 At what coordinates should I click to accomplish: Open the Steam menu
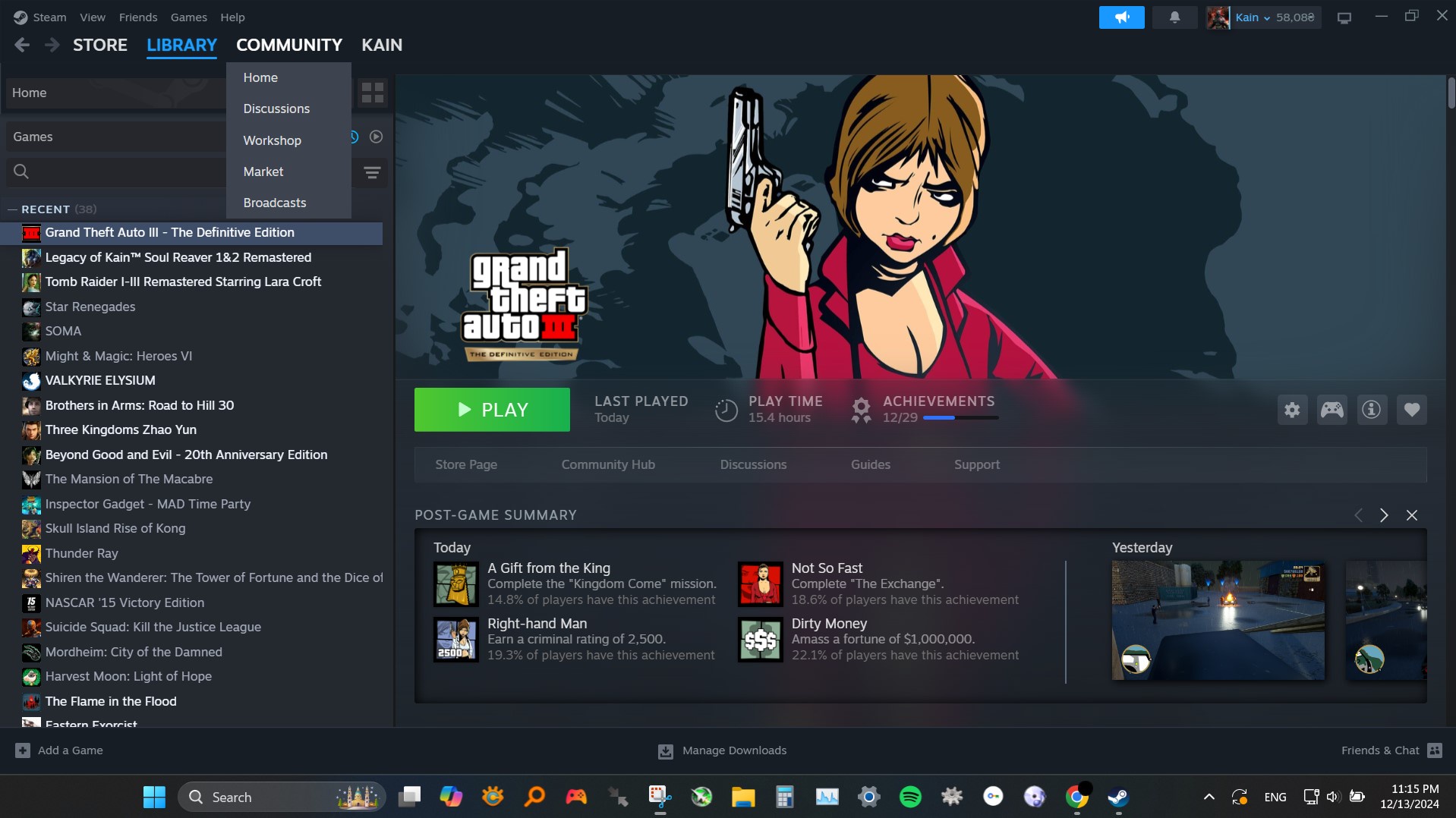point(49,17)
